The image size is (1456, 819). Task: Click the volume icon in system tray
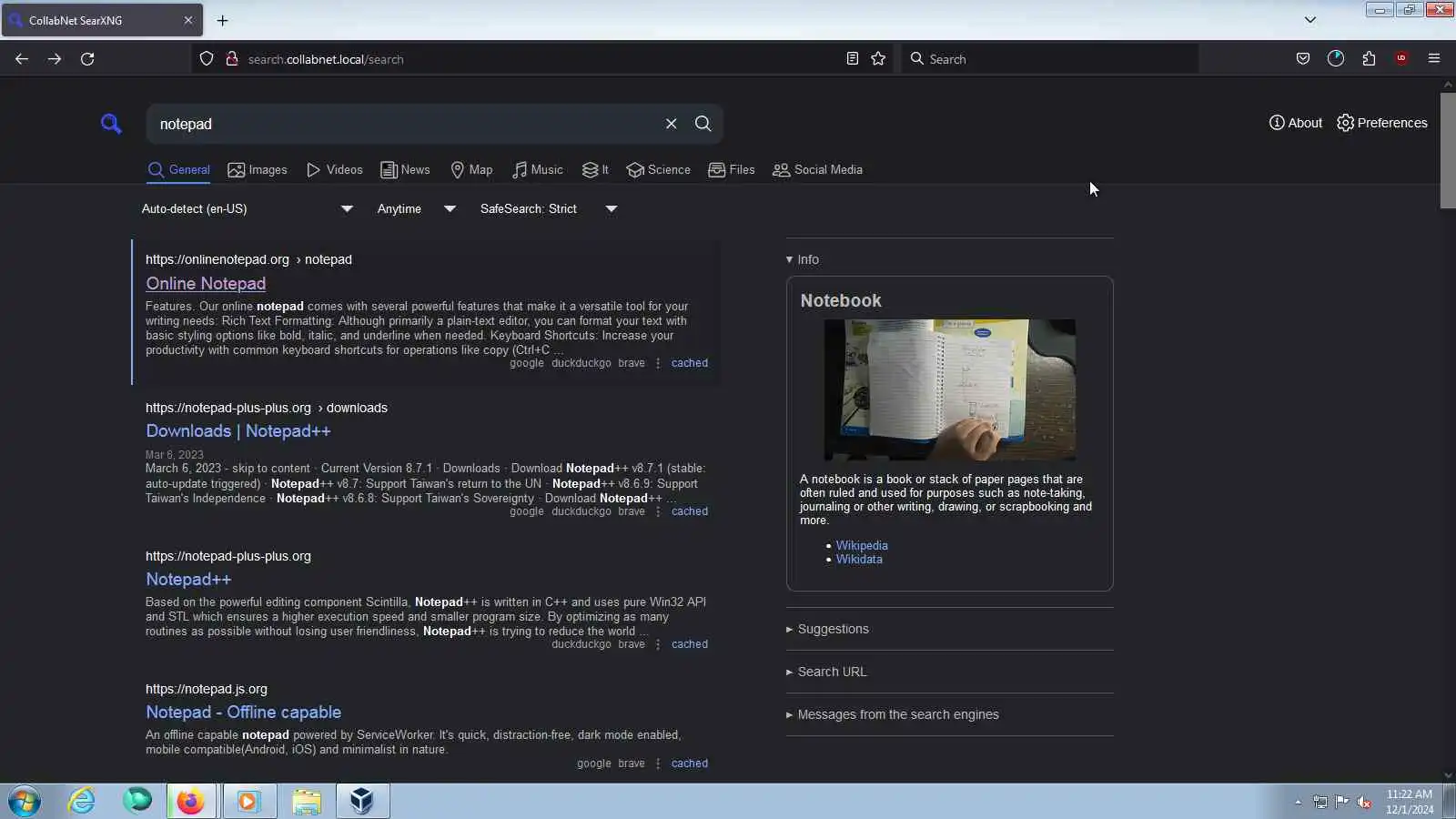pyautogui.click(x=1364, y=802)
